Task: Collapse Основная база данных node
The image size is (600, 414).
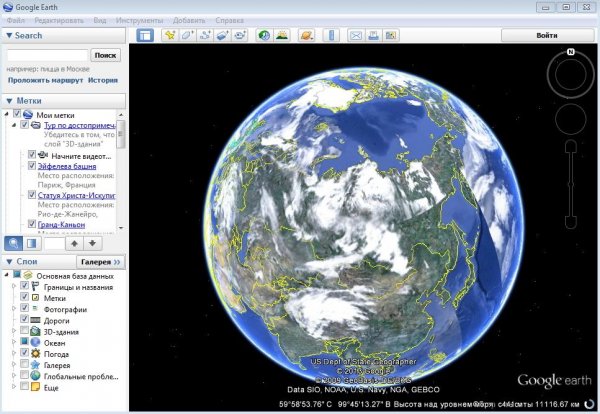Action: tap(6, 275)
